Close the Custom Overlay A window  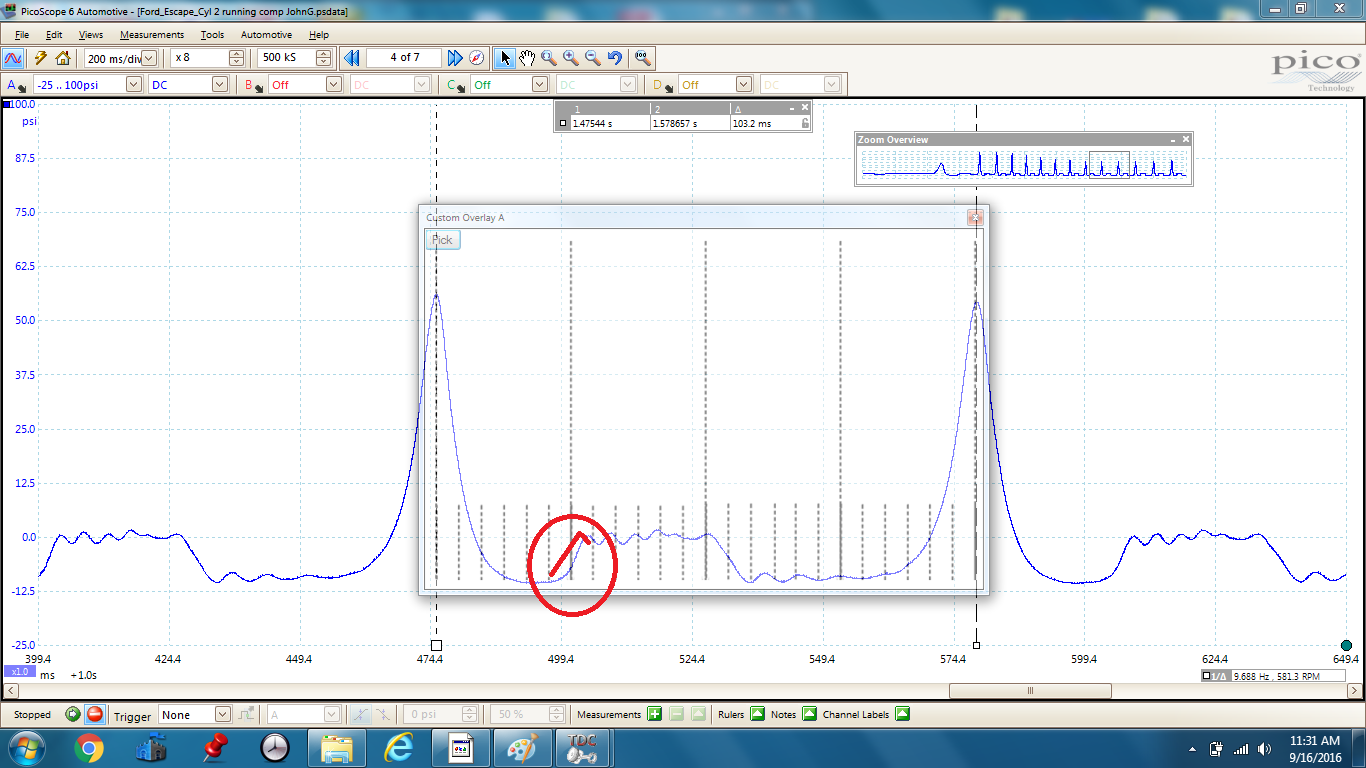(976, 217)
